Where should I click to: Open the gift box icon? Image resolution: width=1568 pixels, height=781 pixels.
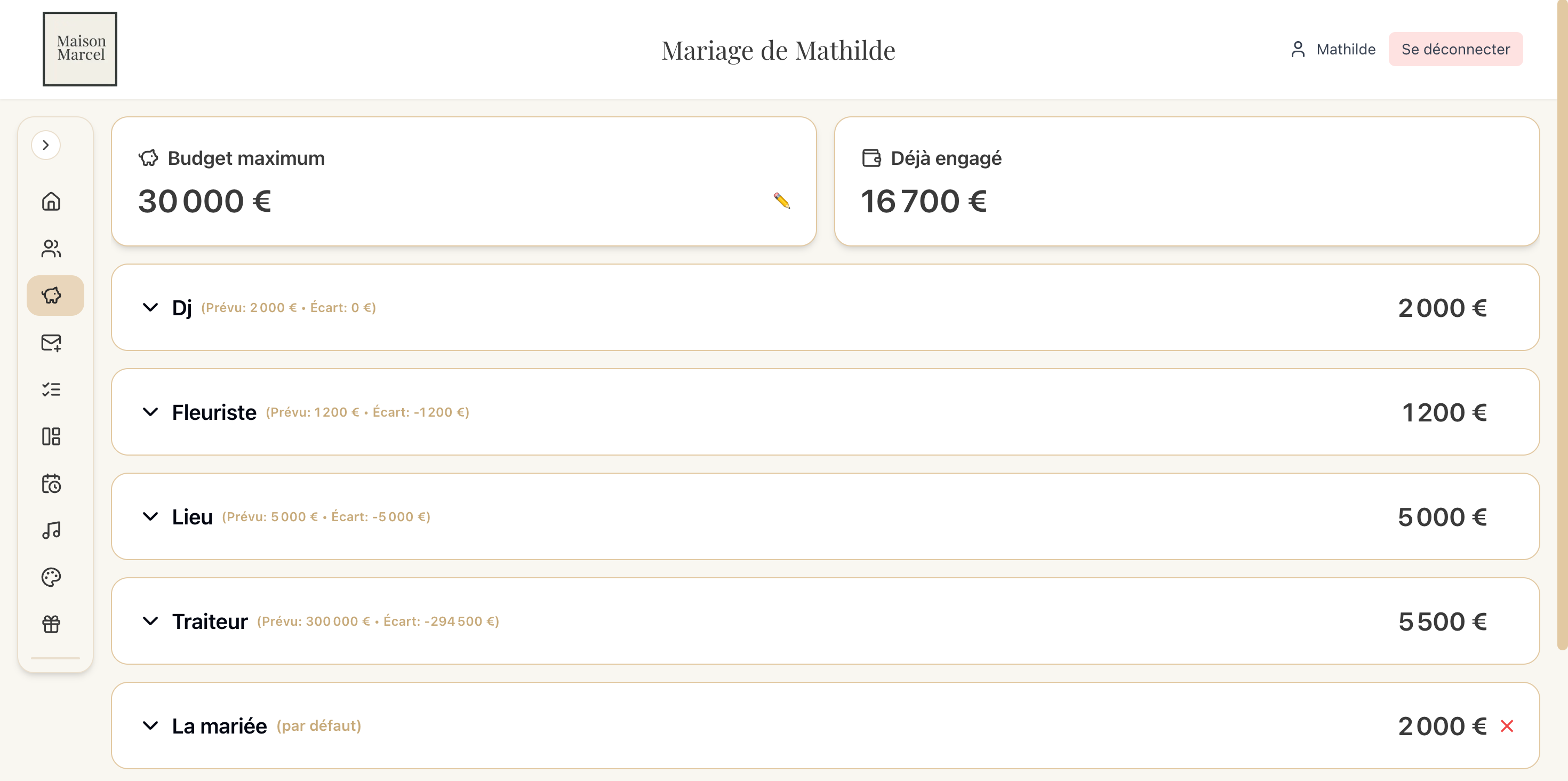(51, 624)
